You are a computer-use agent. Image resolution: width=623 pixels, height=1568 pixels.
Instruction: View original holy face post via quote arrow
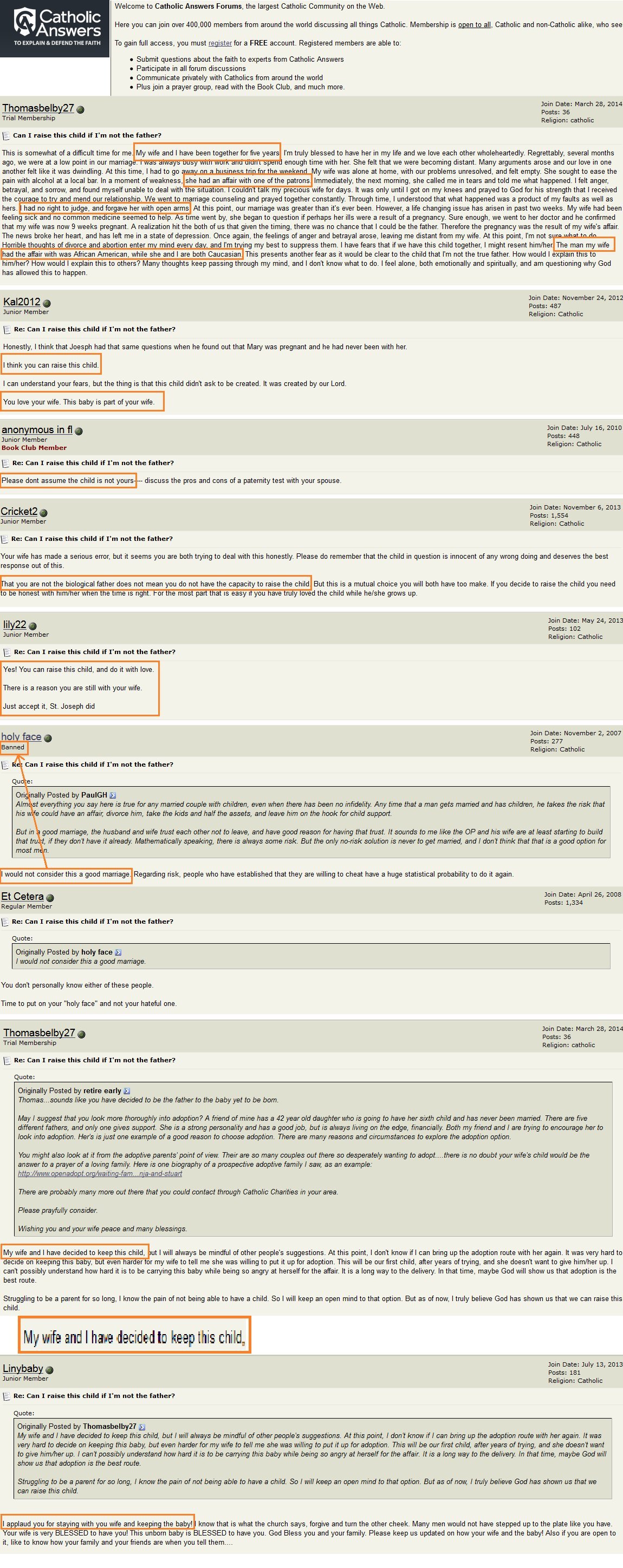click(118, 952)
